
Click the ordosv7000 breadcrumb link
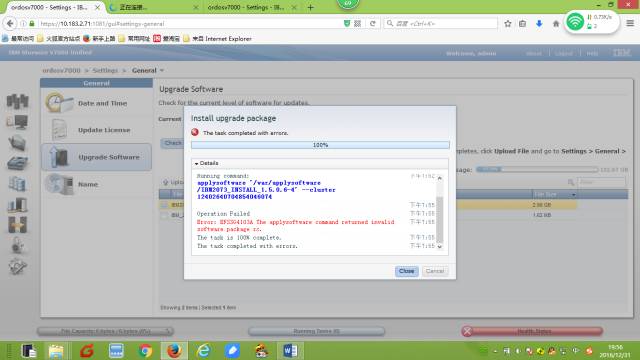62,70
